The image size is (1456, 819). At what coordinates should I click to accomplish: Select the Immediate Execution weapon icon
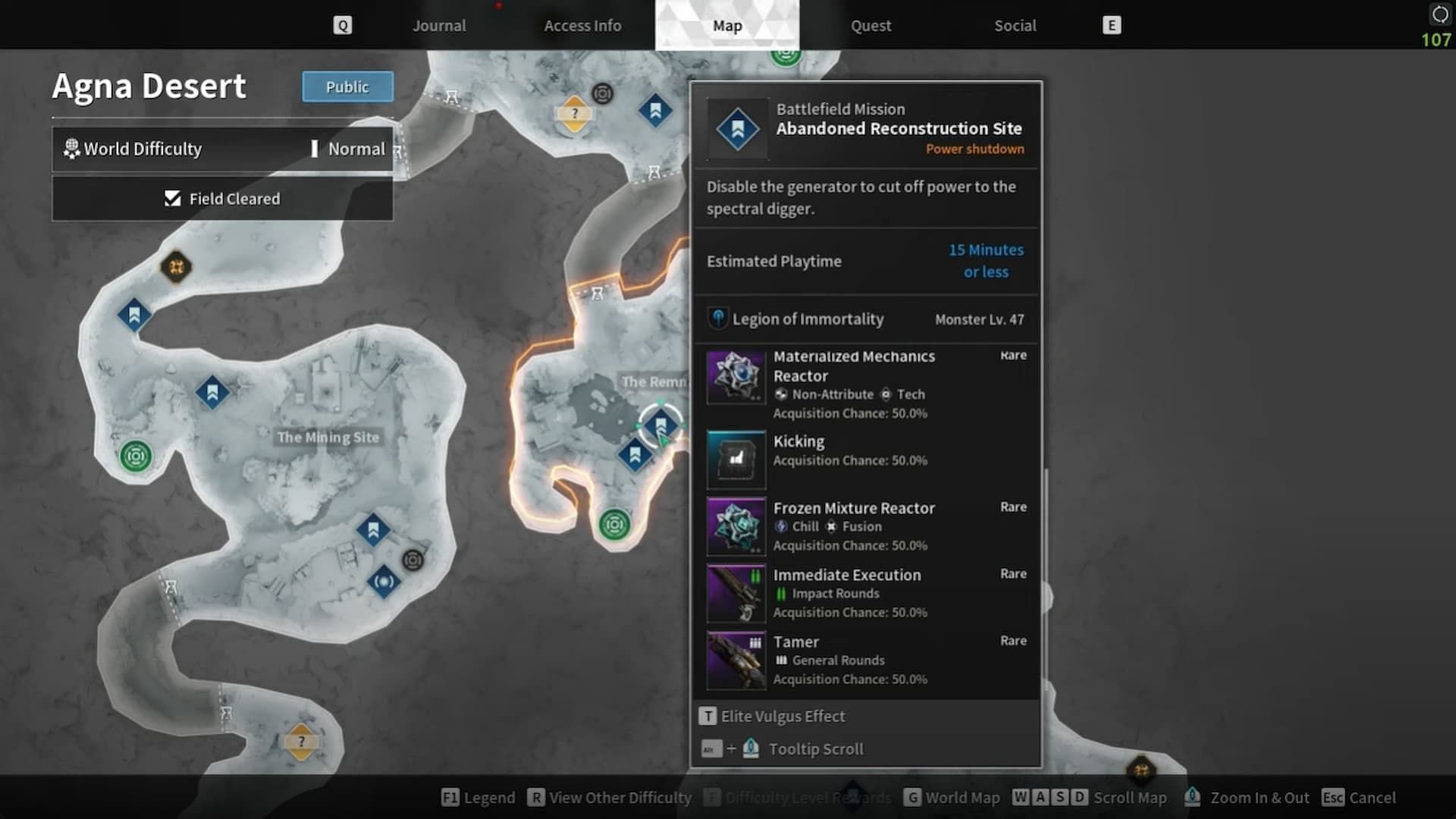click(x=736, y=591)
